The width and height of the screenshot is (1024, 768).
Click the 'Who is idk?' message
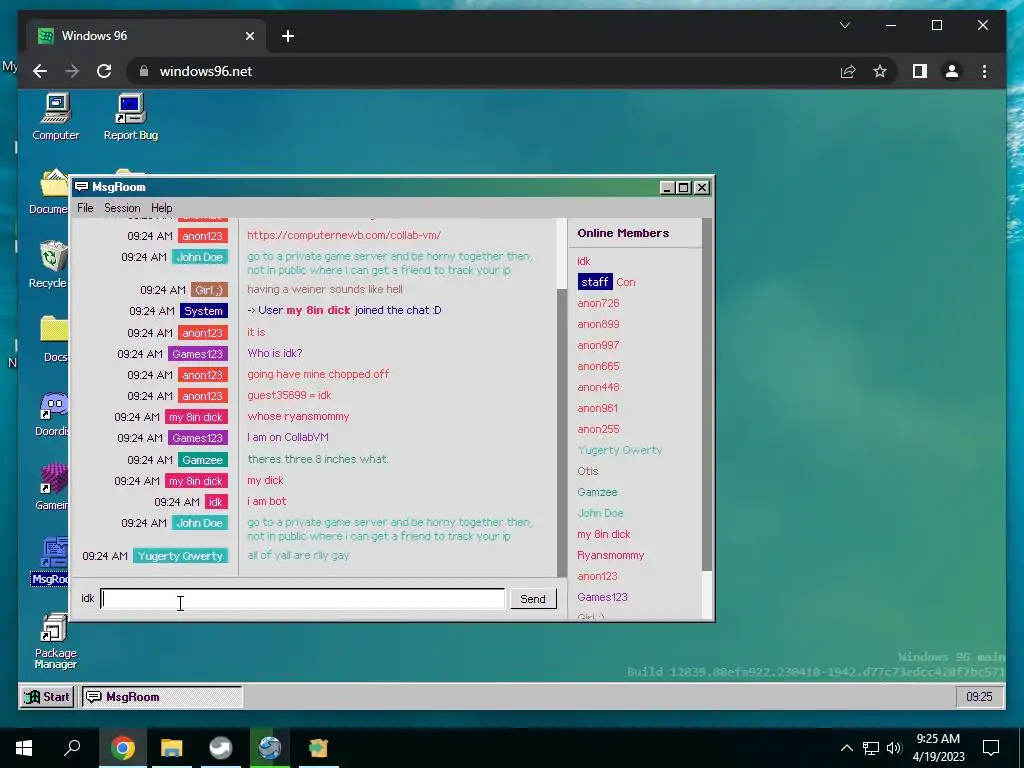click(x=274, y=353)
